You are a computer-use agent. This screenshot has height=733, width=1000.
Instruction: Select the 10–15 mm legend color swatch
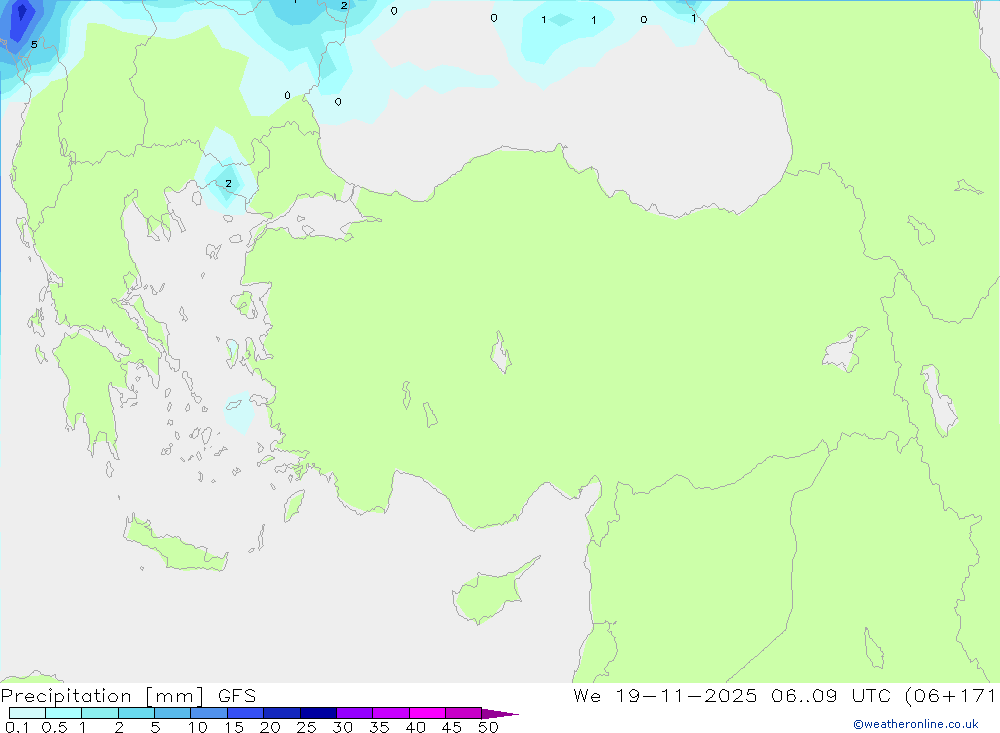point(209,713)
